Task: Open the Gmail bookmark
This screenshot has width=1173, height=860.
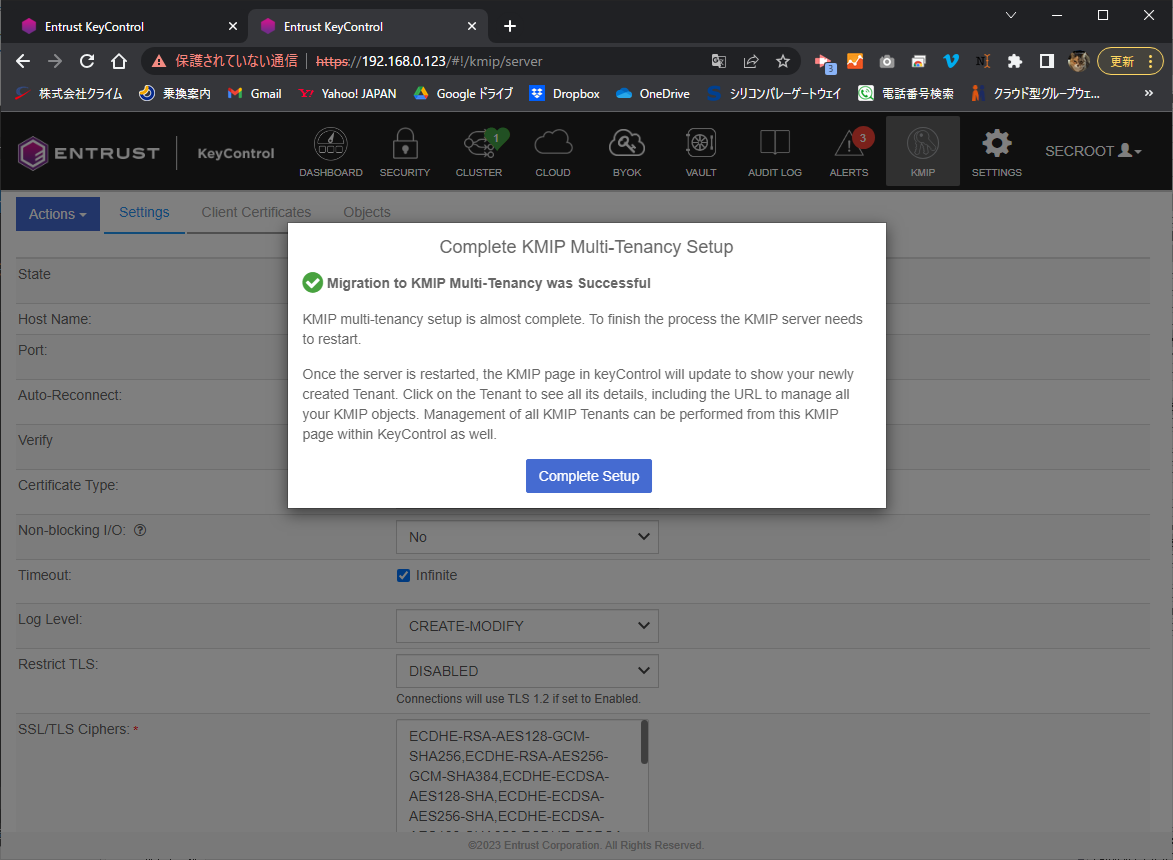Action: tap(254, 93)
